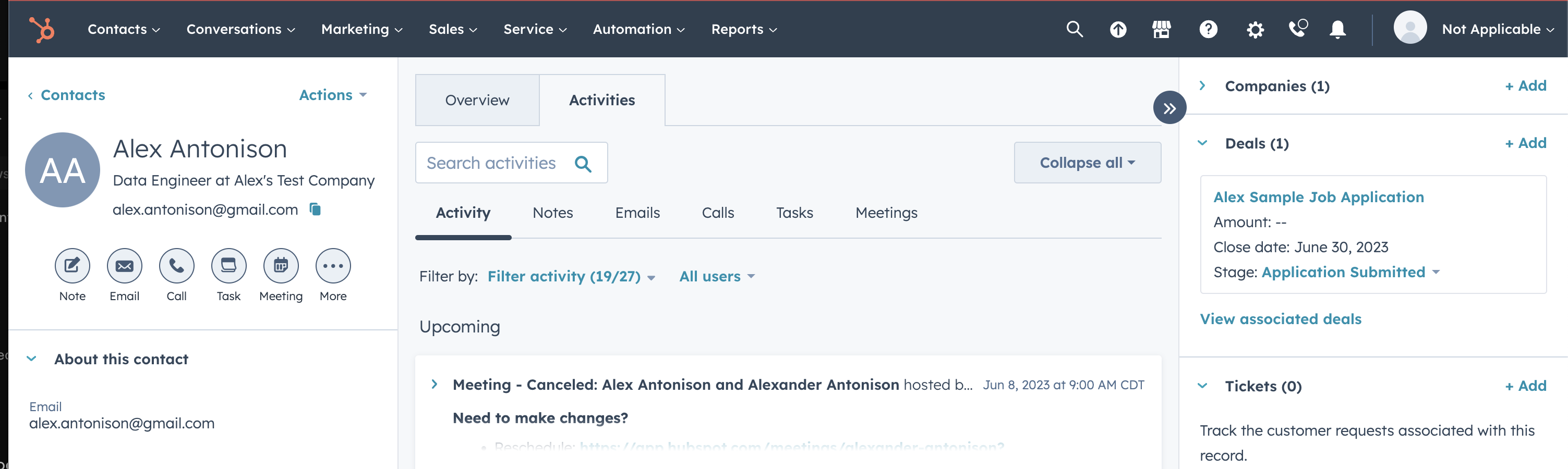This screenshot has height=469, width=1568.
Task: Select the Activity sub-tab
Action: tap(463, 213)
